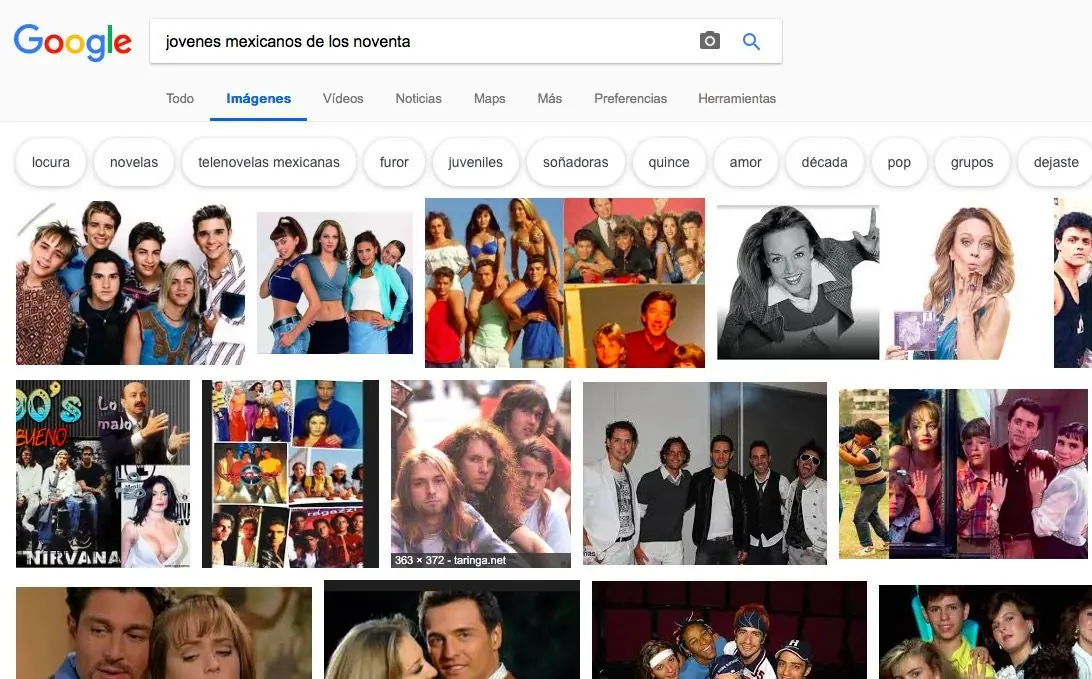Choose the 'amor' chip
The height and width of the screenshot is (679, 1092).
(745, 162)
